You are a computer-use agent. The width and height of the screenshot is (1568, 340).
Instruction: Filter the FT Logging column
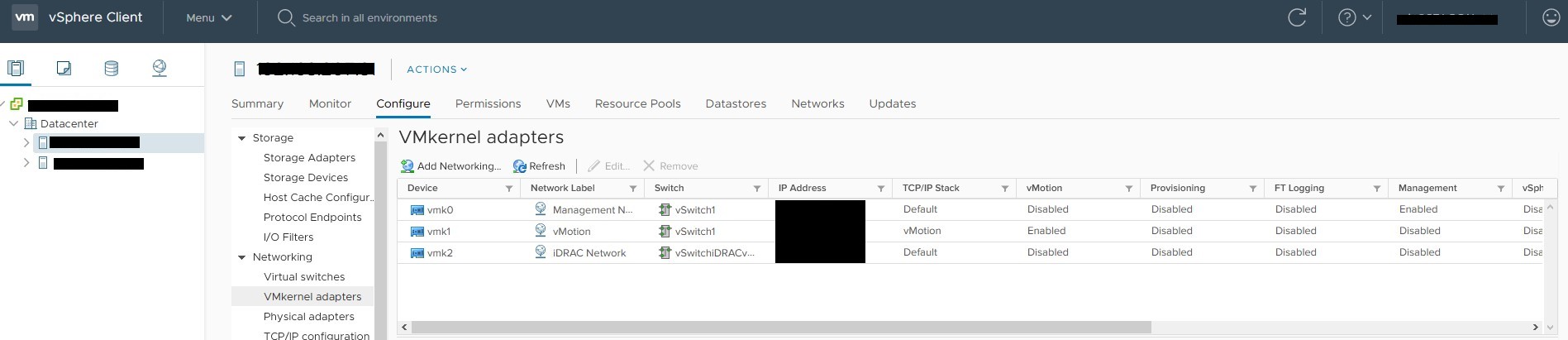pos(1377,189)
